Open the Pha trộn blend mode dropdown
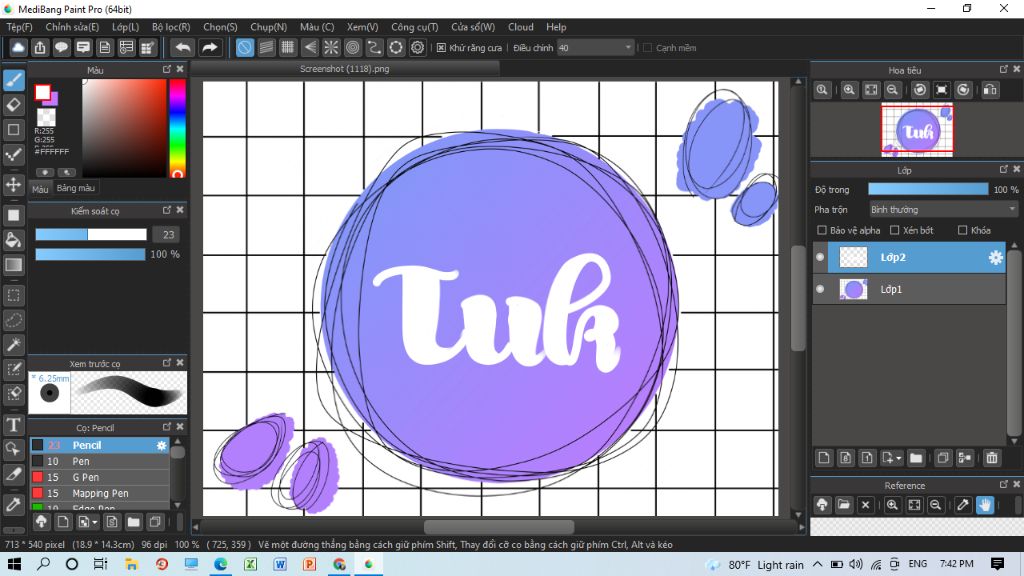The width and height of the screenshot is (1024, 576). point(943,210)
